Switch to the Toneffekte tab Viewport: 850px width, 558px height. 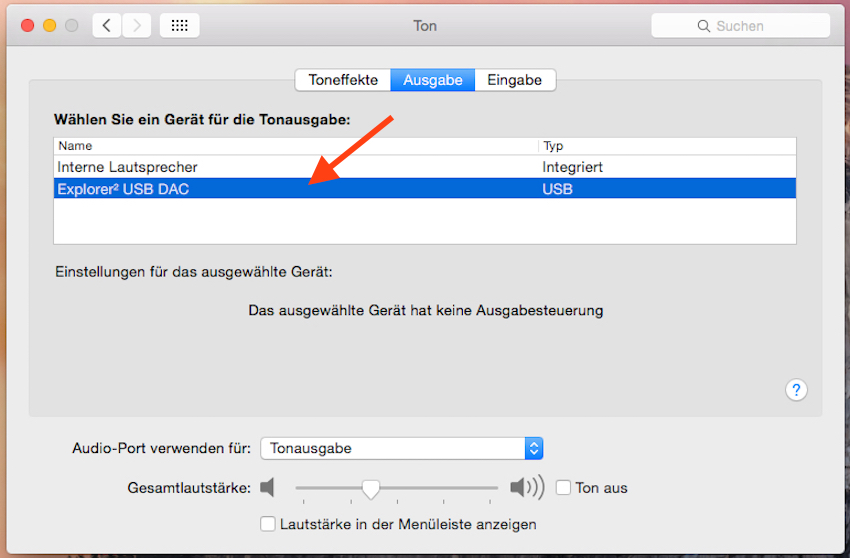(x=343, y=80)
